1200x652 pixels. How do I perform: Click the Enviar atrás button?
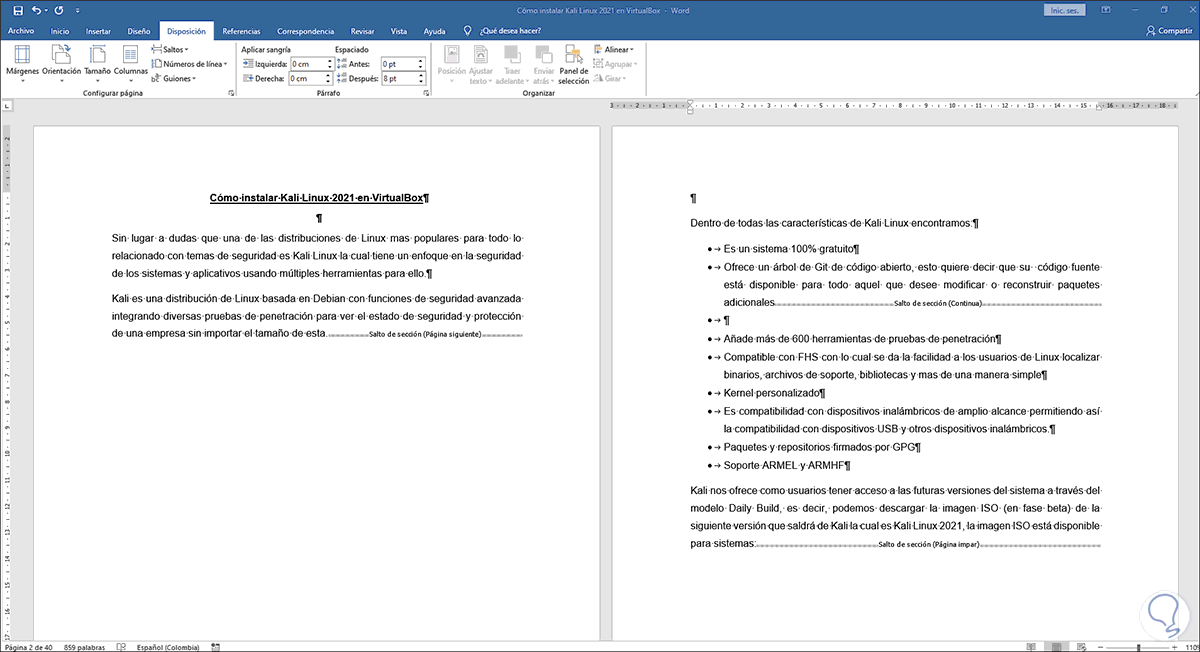point(543,63)
